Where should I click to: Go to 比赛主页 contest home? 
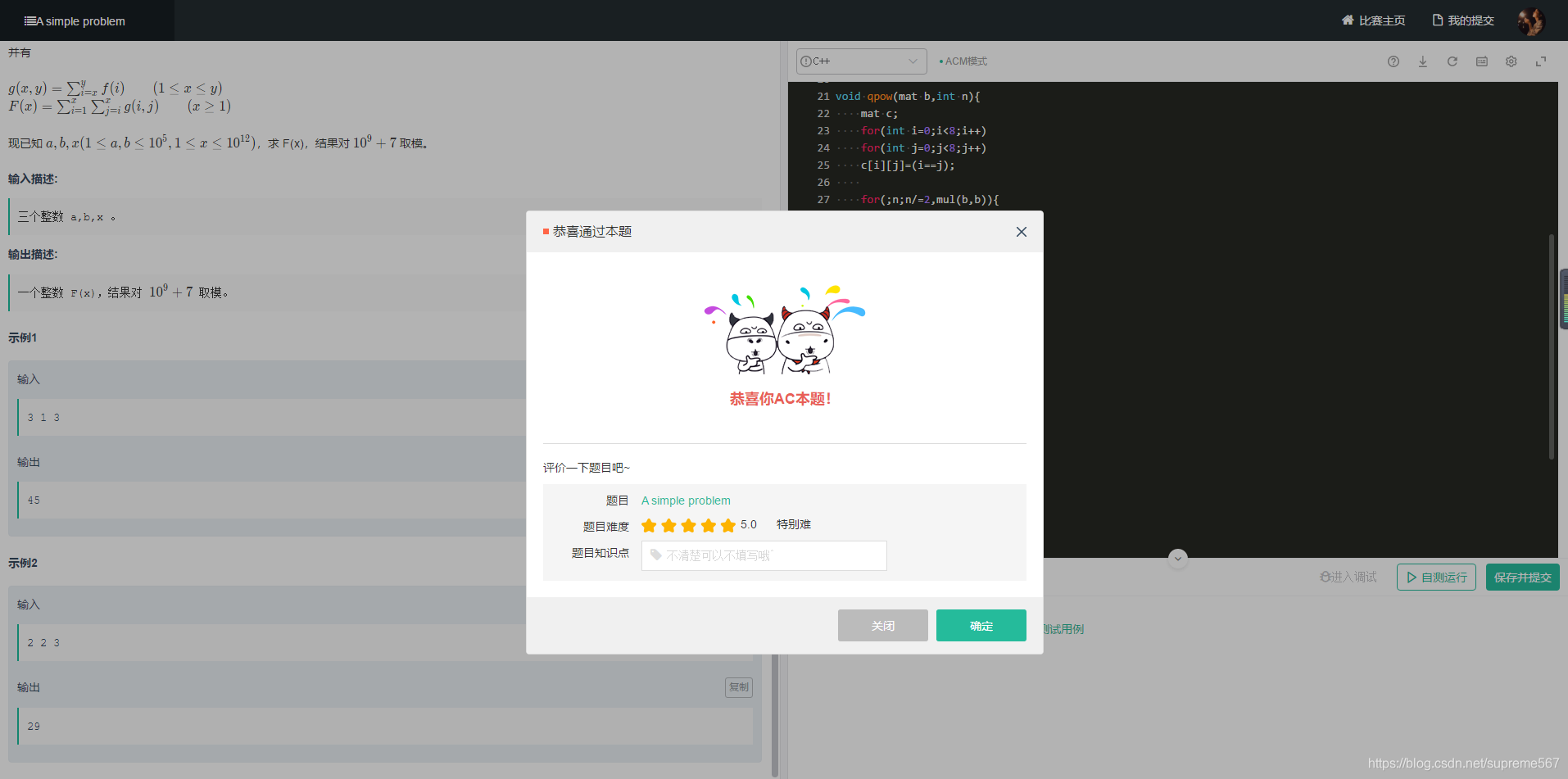coord(1373,20)
